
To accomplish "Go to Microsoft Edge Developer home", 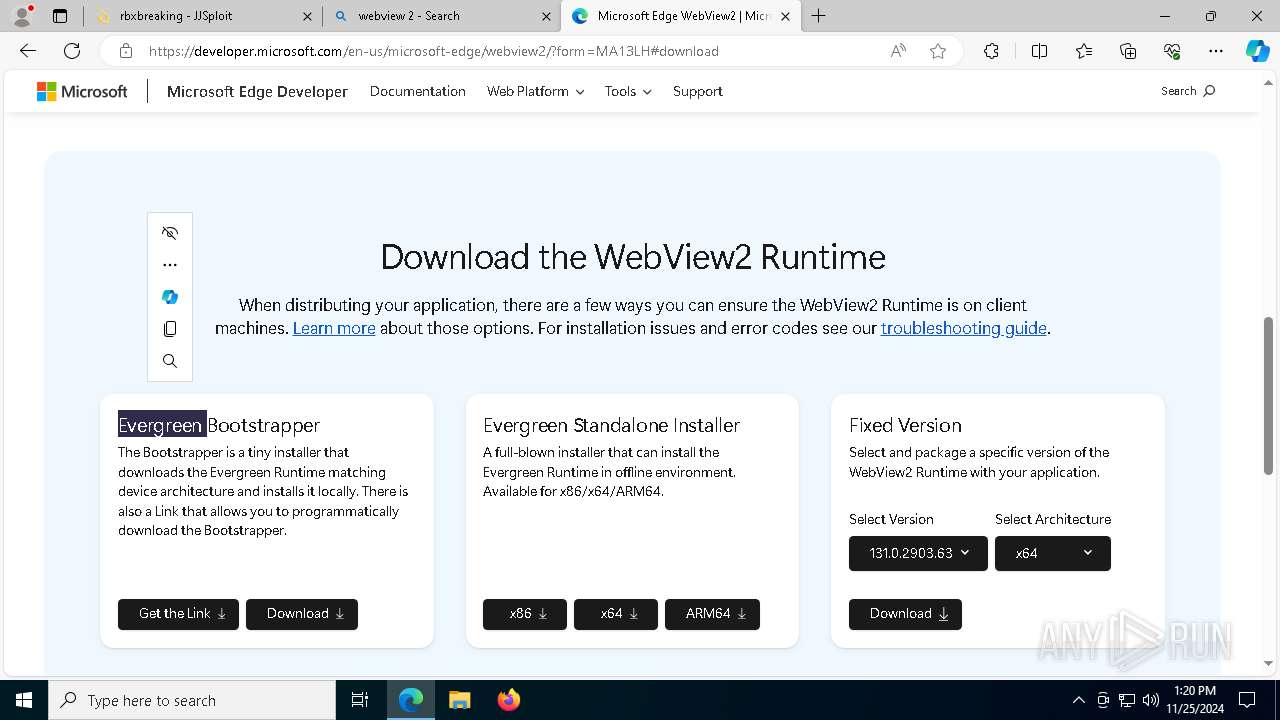I will [x=257, y=91].
